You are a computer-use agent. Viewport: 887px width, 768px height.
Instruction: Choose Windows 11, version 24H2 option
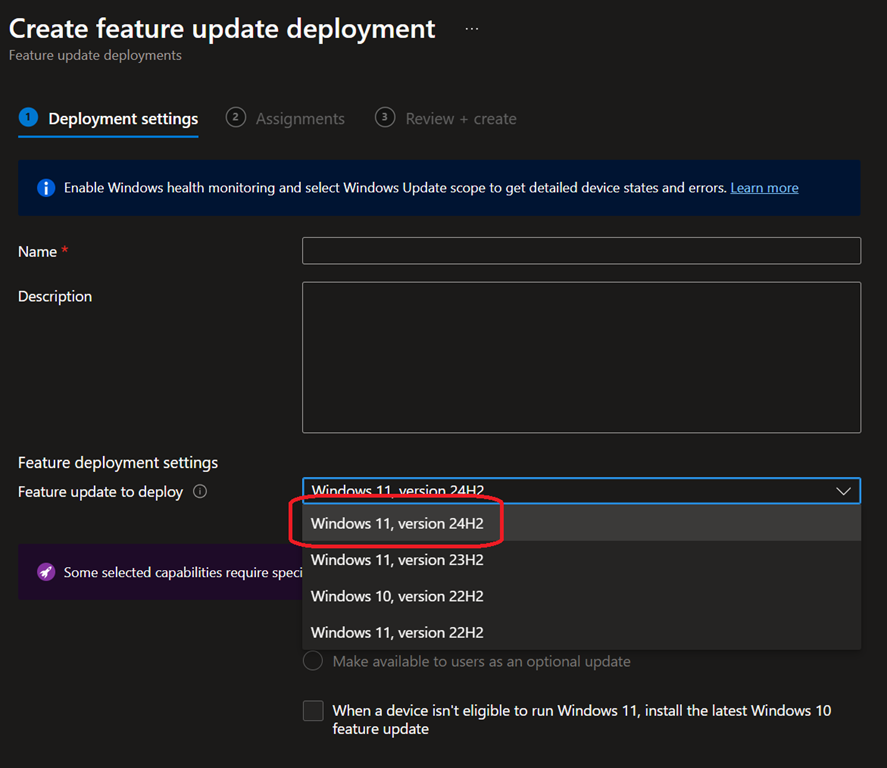(x=397, y=523)
